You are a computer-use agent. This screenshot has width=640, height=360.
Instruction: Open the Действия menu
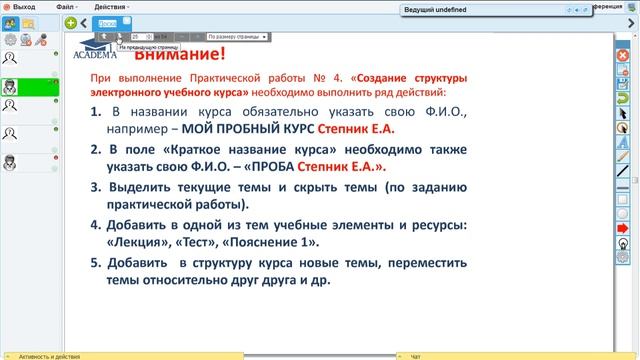pyautogui.click(x=111, y=7)
